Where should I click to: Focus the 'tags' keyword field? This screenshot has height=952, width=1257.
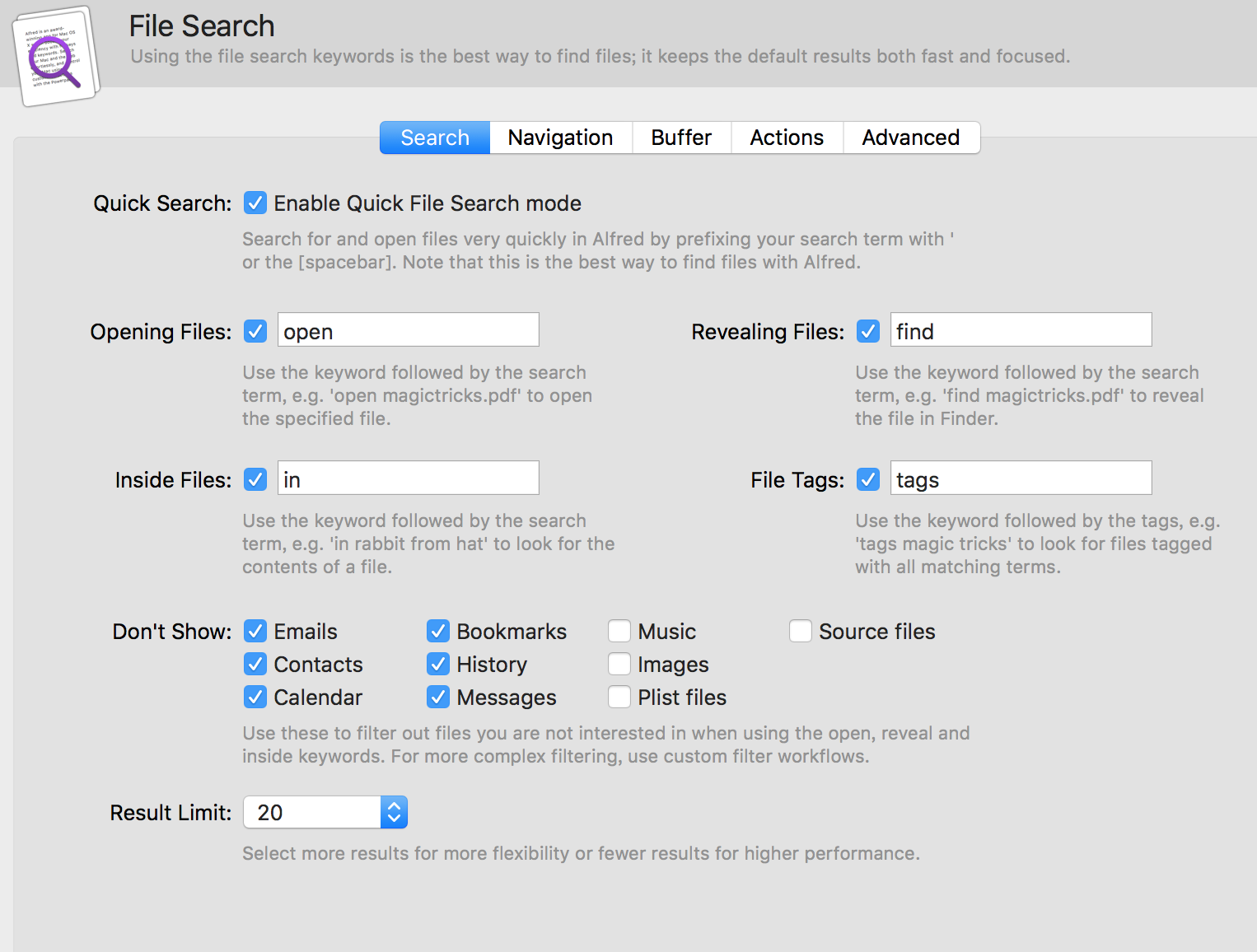1021,478
